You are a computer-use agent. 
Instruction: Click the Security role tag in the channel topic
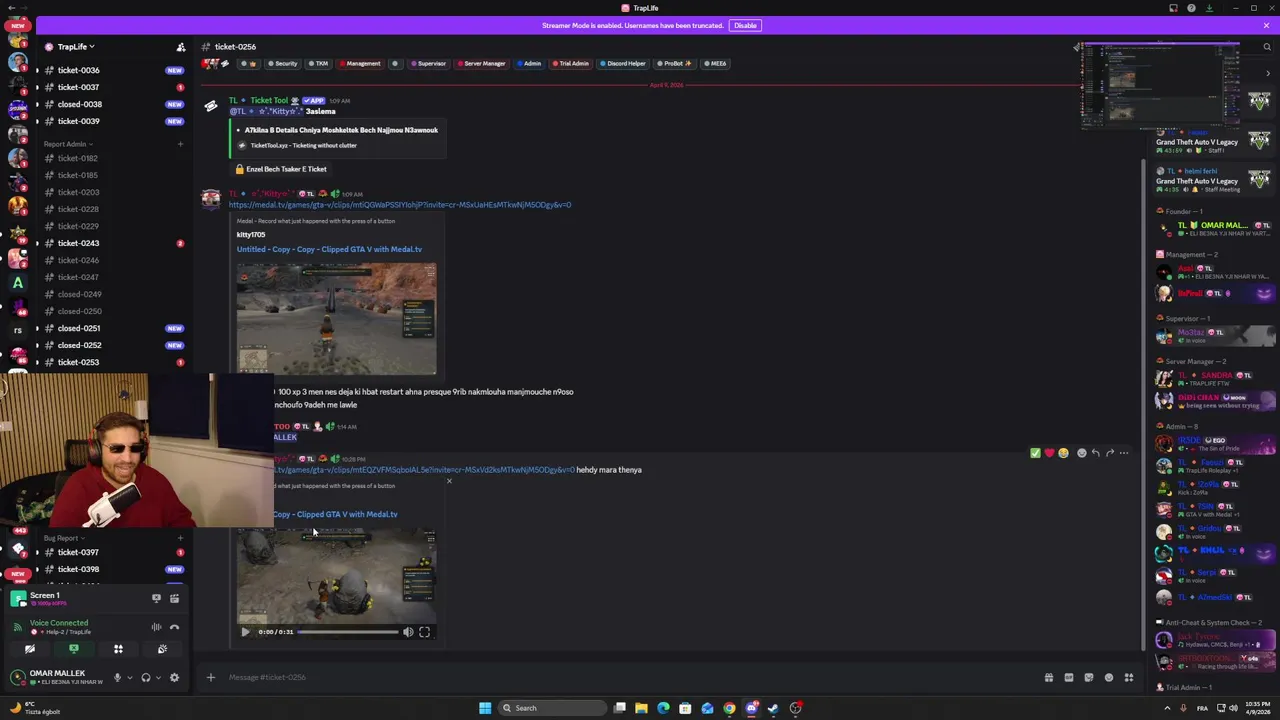click(x=282, y=63)
